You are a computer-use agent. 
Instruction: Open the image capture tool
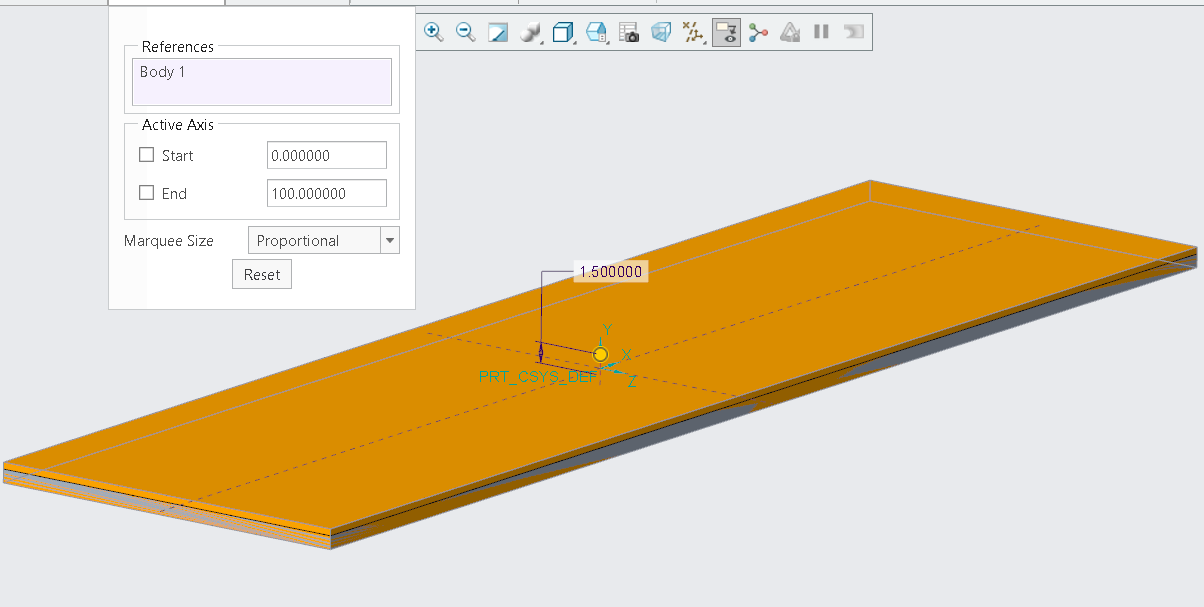[630, 32]
